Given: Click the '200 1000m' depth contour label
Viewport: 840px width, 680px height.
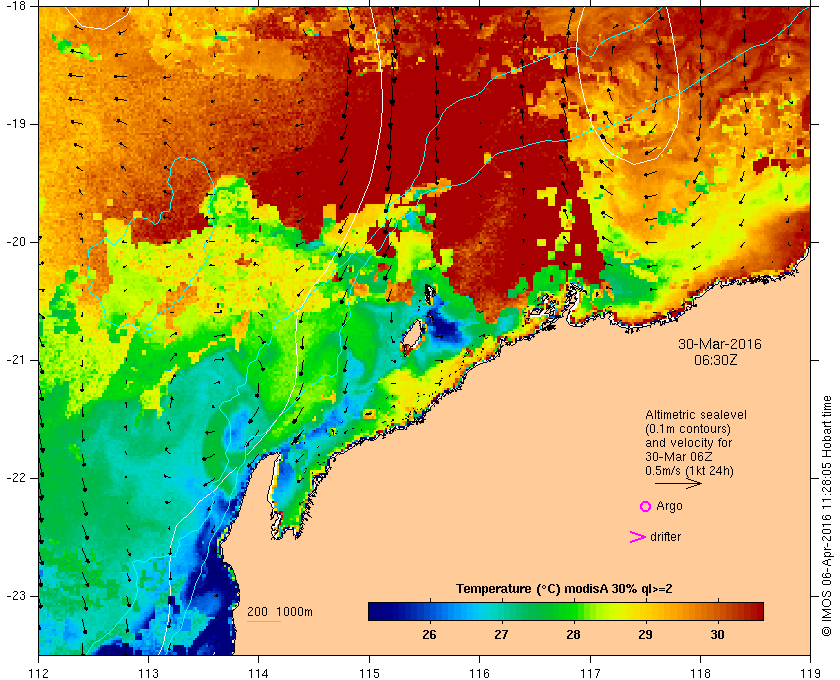Looking at the screenshot, I should tap(280, 612).
